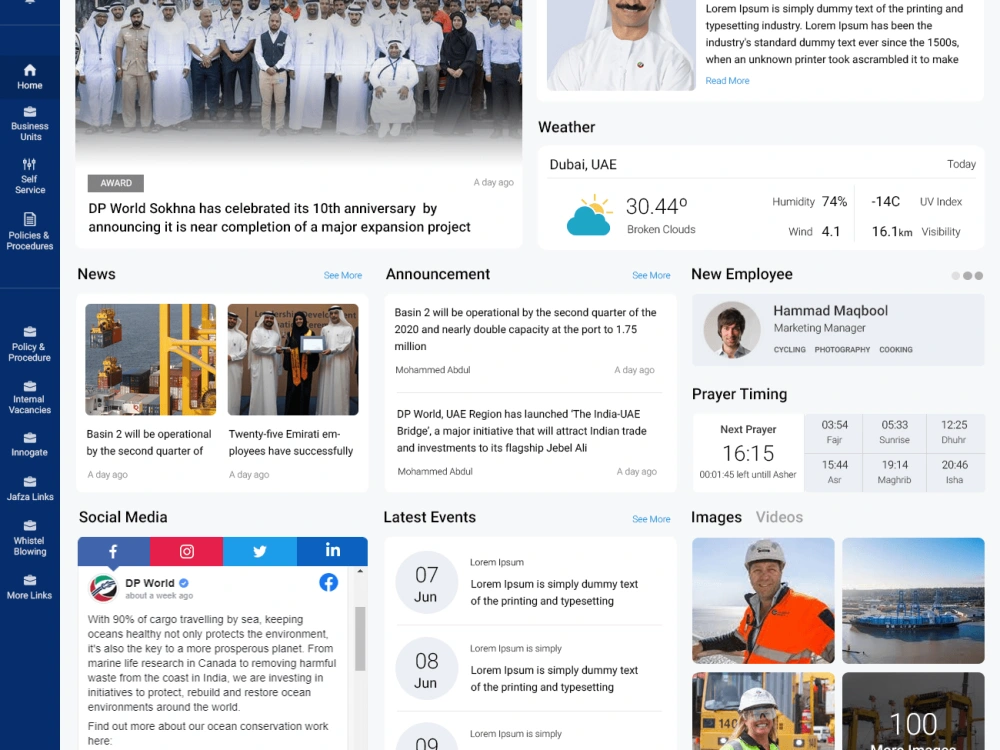Open the 08 Jun event entry
Image resolution: width=1000 pixels, height=750 pixels.
coord(529,668)
